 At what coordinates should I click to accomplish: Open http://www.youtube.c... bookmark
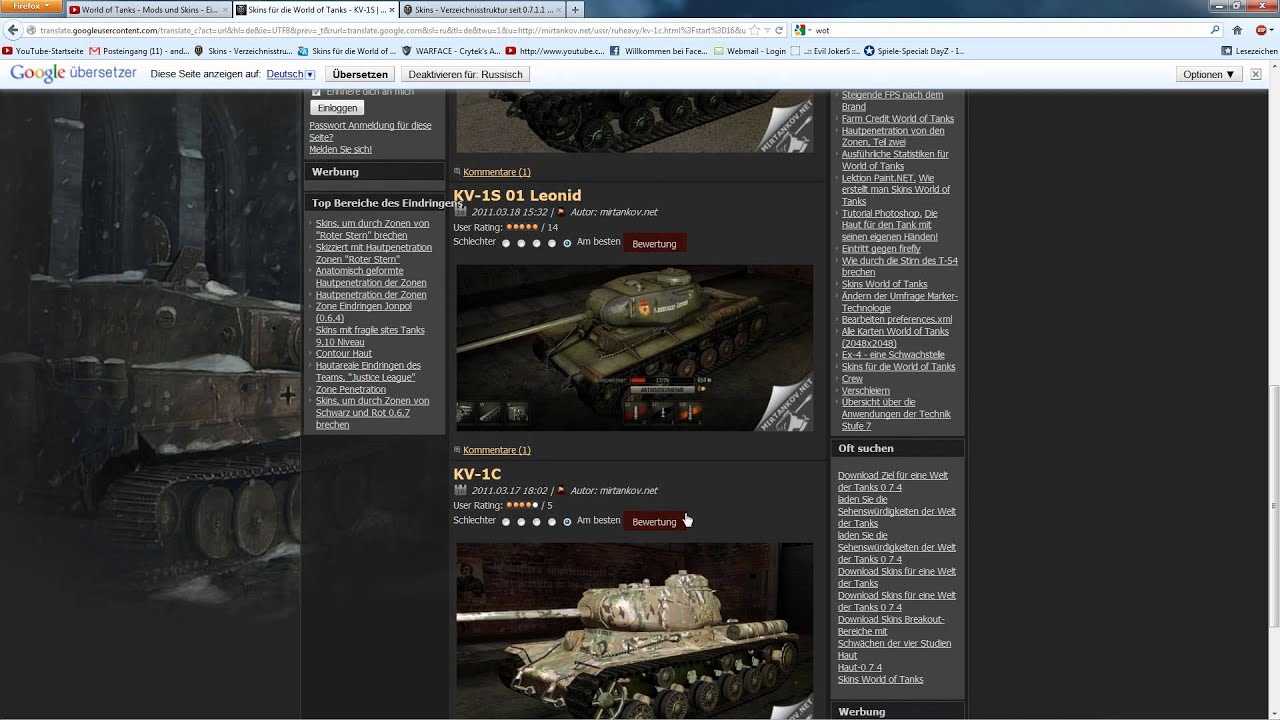[555, 50]
